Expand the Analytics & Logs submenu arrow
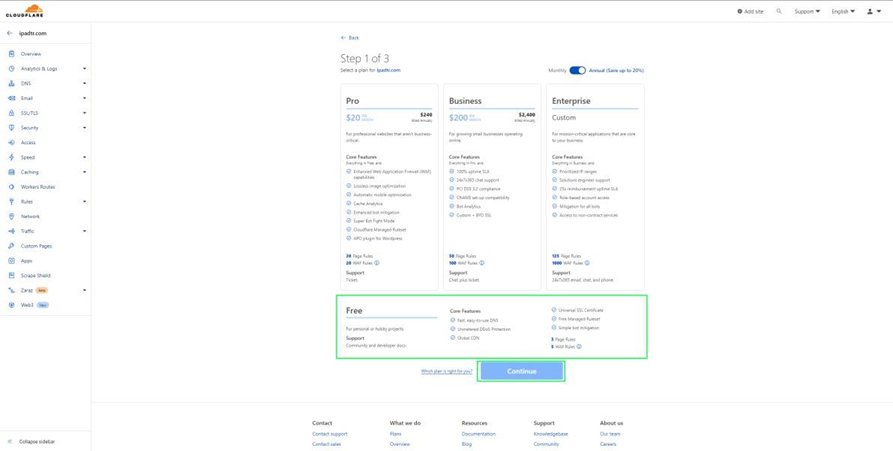The image size is (893, 451). coord(84,68)
